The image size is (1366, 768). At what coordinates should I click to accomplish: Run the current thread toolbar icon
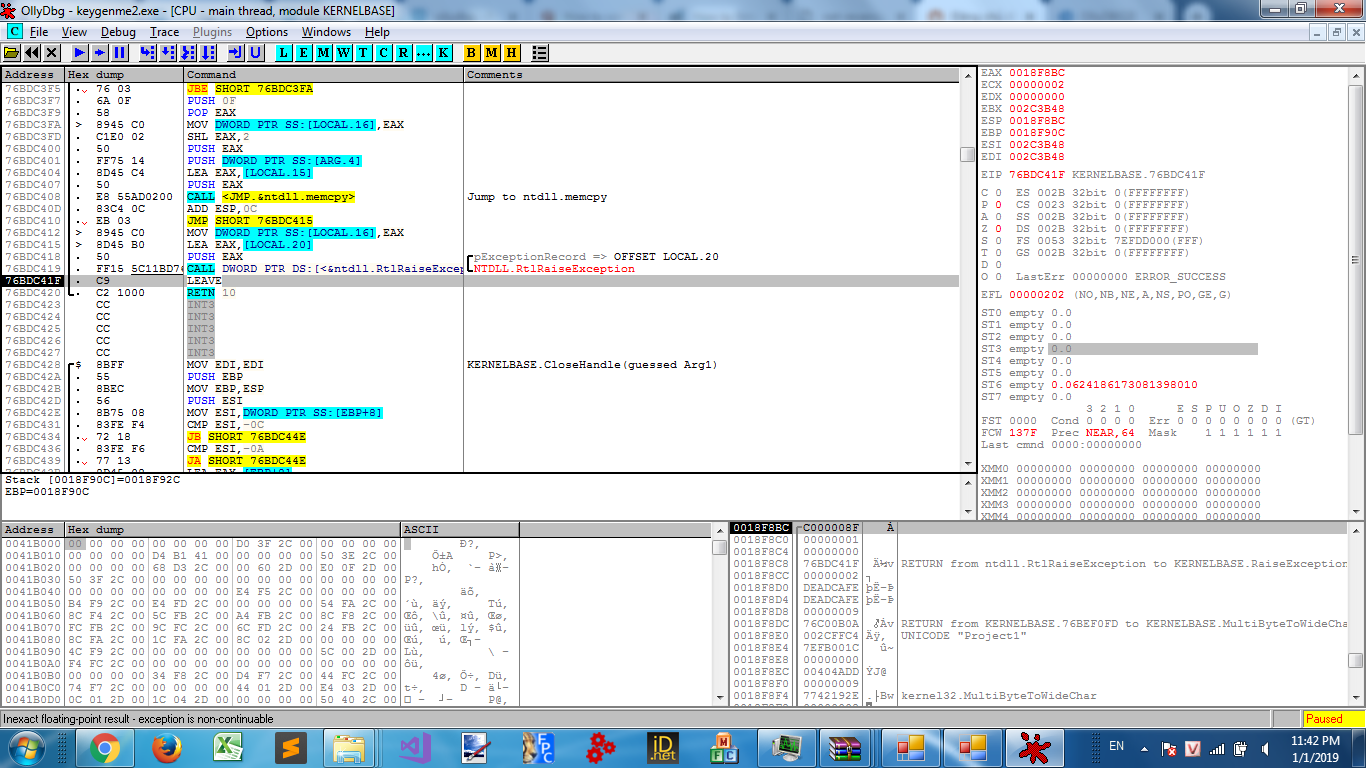click(100, 52)
